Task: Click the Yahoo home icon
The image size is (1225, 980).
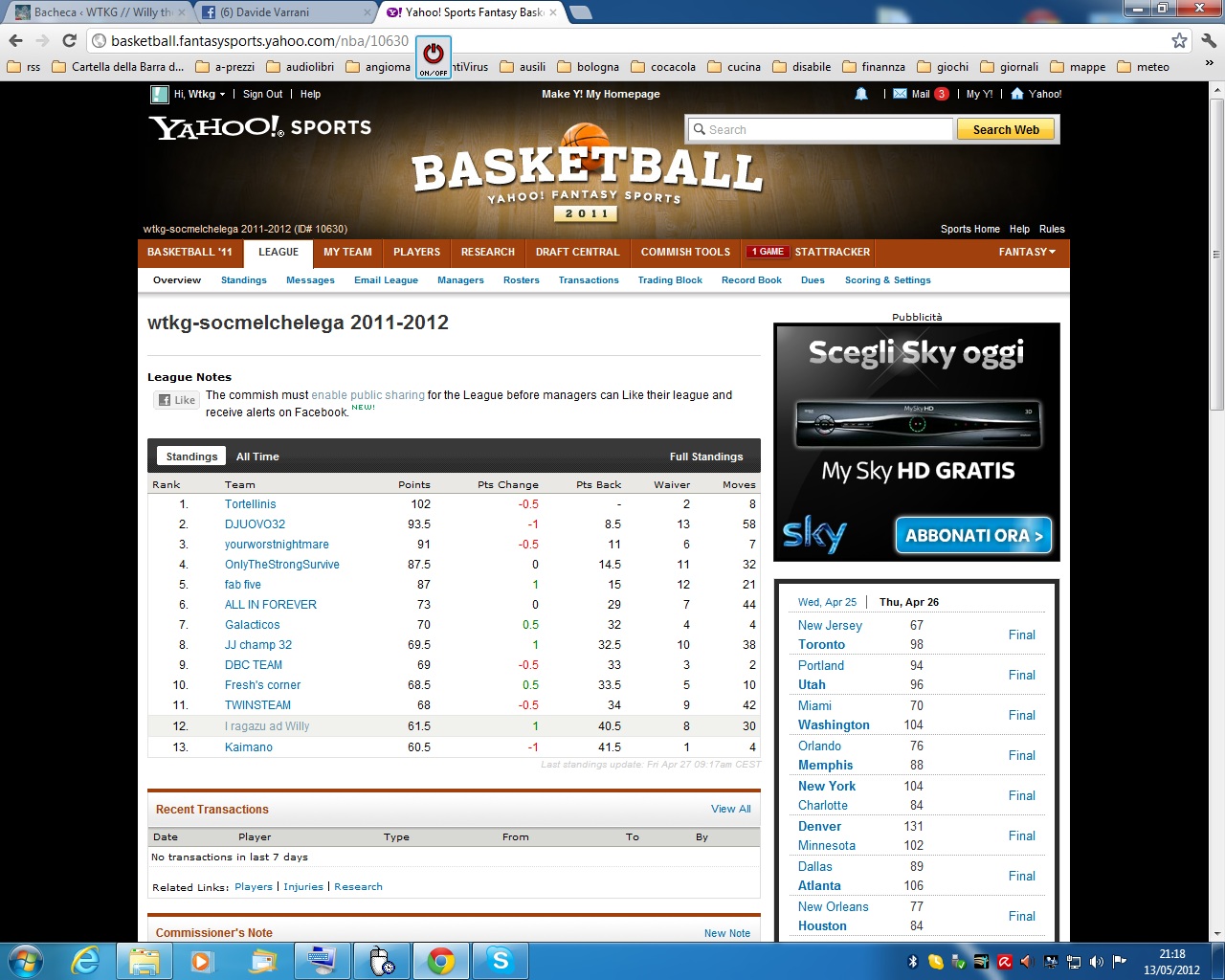Action: (1017, 94)
